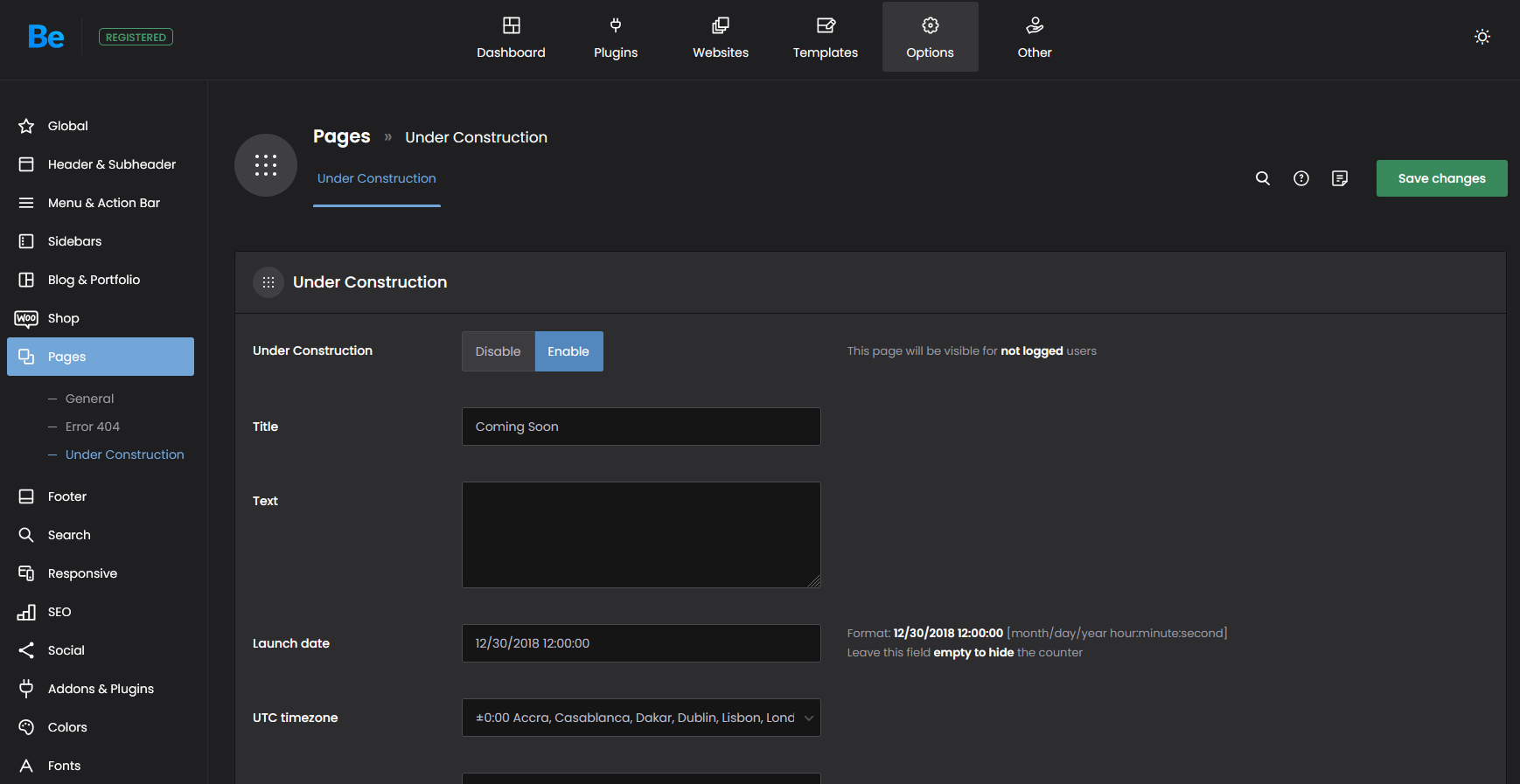Open Header & Subheader options
This screenshot has width=1520, height=784.
pyautogui.click(x=101, y=164)
